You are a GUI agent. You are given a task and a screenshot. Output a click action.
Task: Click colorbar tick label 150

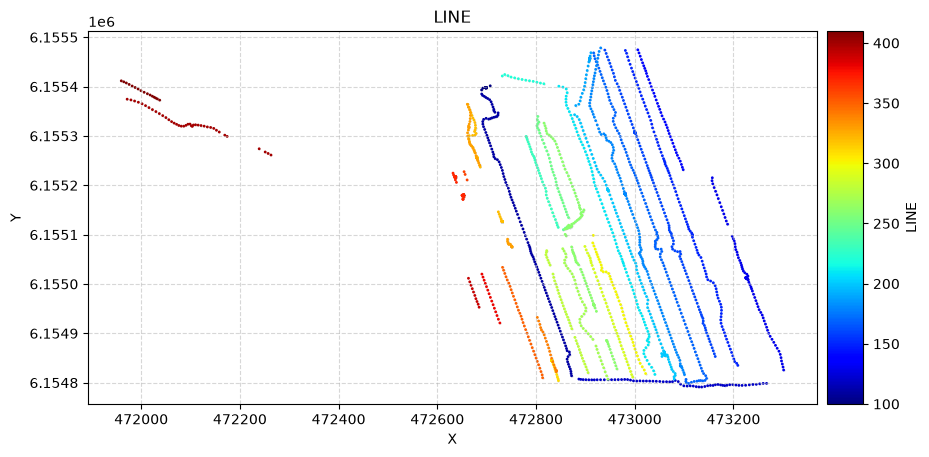point(885,344)
